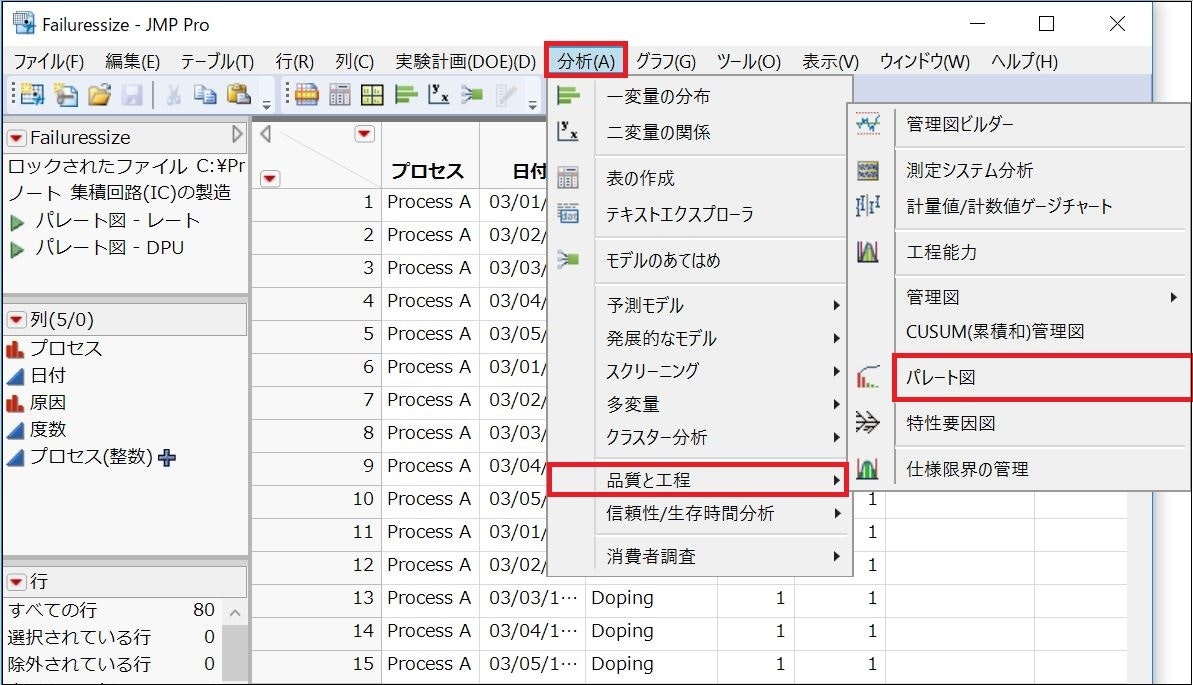Expand the first toolbar overflow arrow
1193x685 pixels.
click(x=266, y=104)
